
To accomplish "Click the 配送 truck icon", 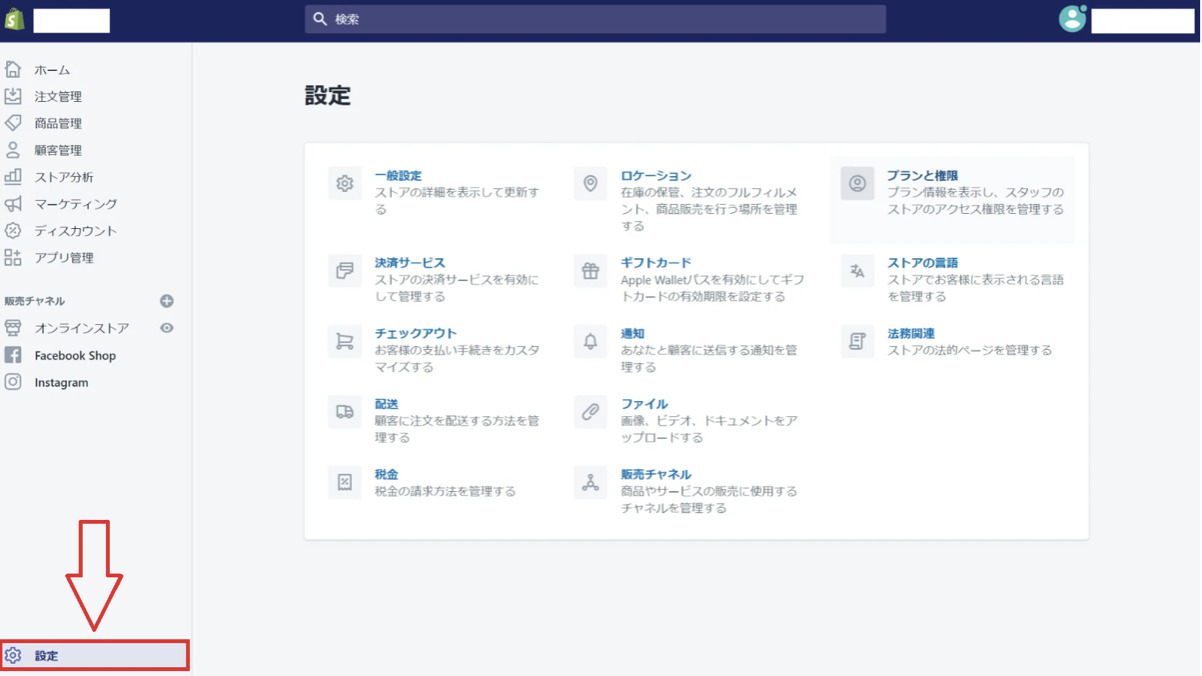I will point(345,412).
